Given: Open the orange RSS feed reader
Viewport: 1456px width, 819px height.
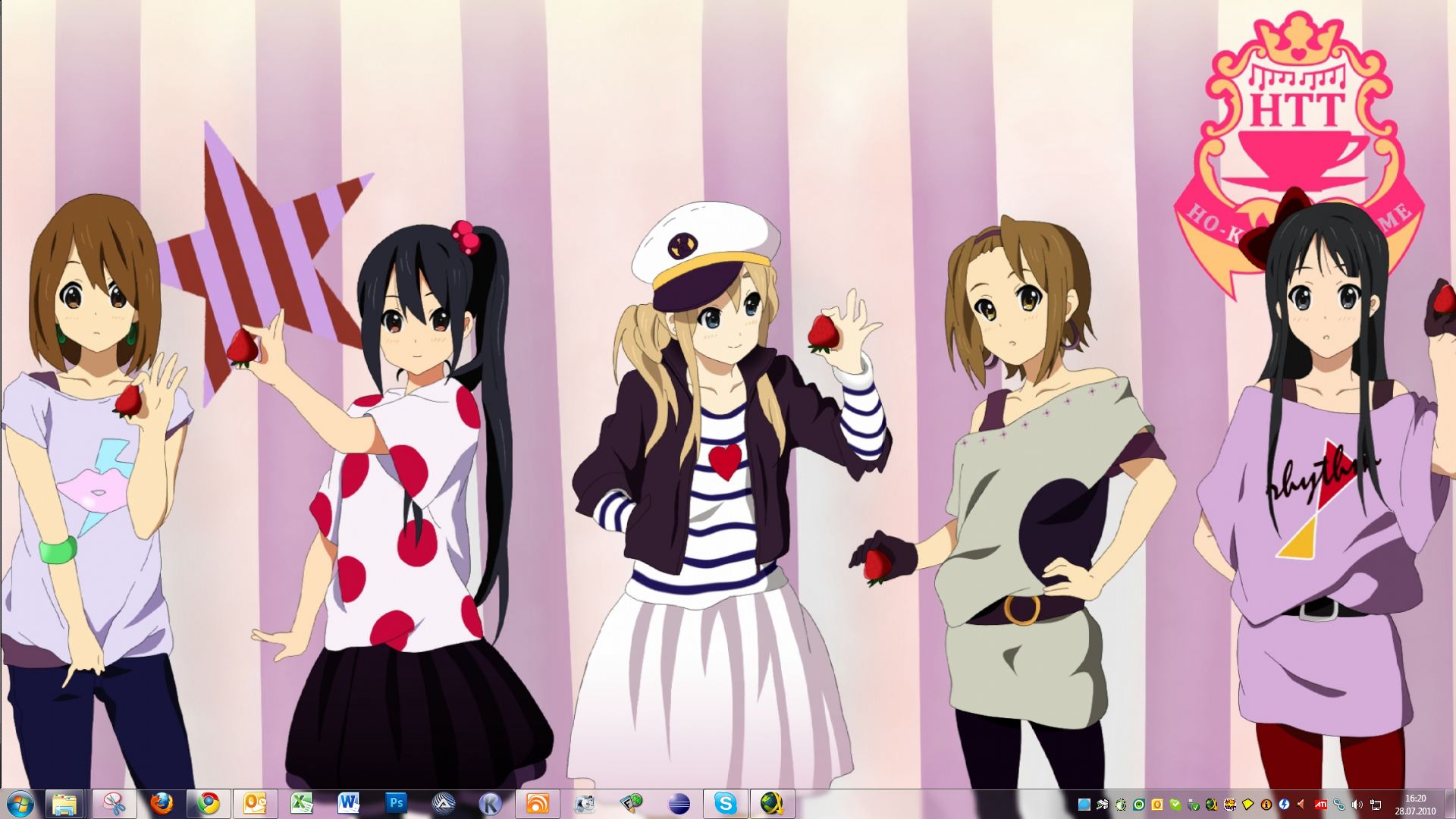Looking at the screenshot, I should [537, 803].
